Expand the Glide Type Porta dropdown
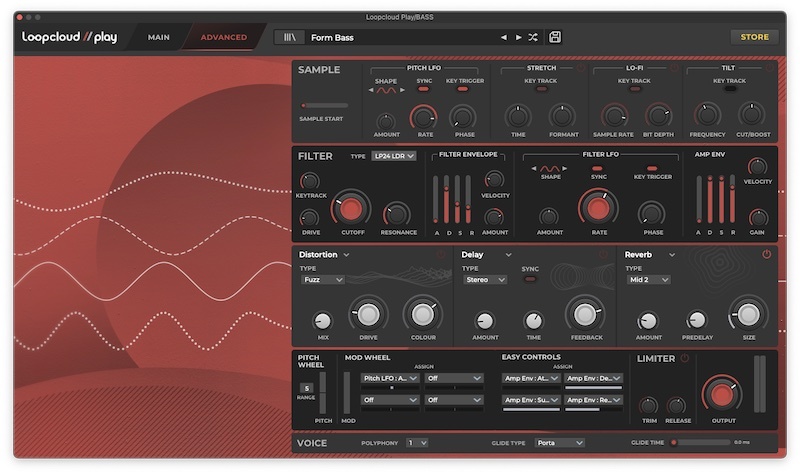 point(559,442)
